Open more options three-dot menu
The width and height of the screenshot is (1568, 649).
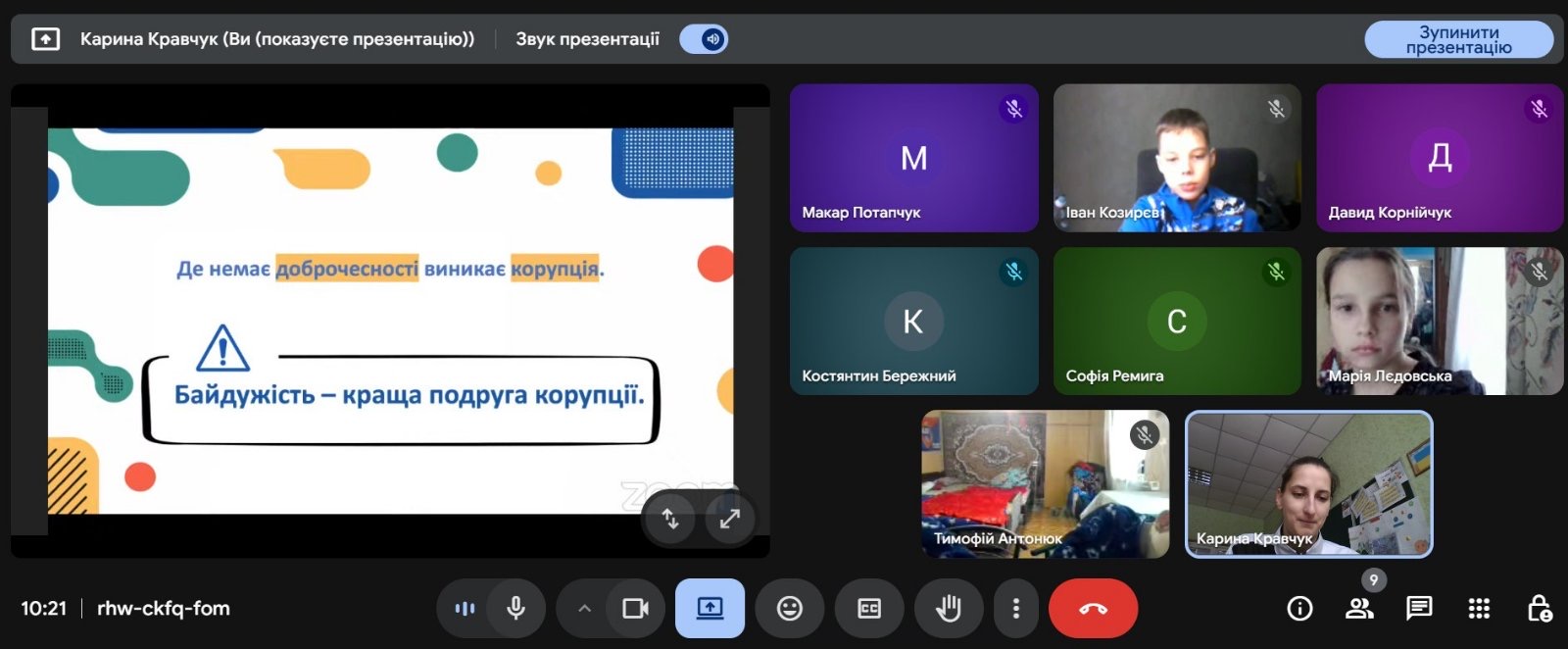pos(1015,609)
